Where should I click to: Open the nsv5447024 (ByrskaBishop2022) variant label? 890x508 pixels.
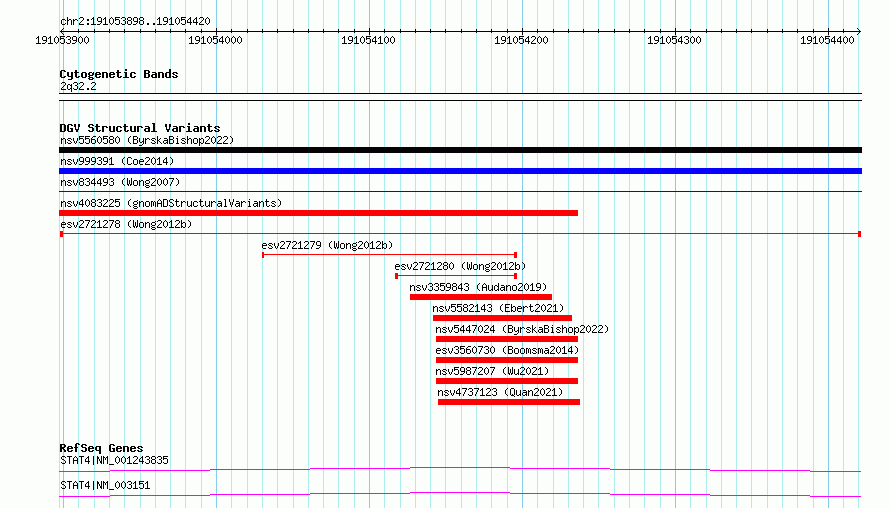(522, 329)
